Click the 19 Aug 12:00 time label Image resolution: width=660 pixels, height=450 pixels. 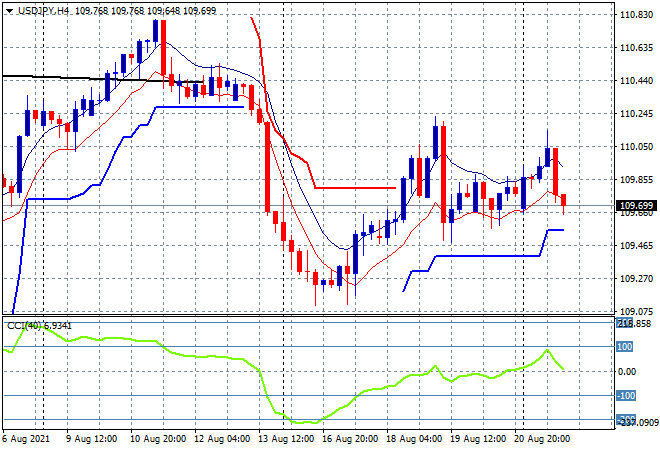pos(478,439)
